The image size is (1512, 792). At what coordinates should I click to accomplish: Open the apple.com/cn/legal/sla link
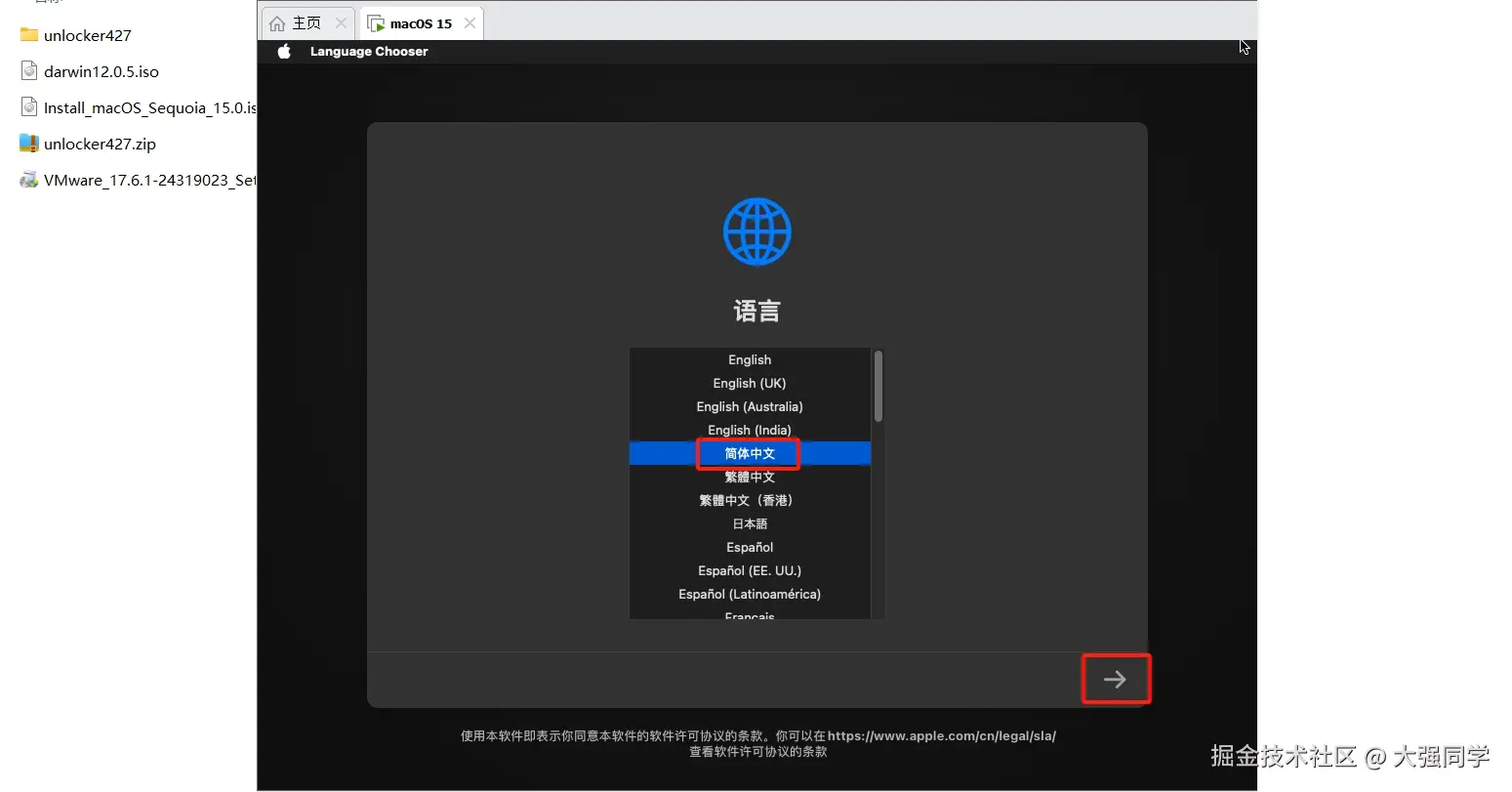[942, 736]
